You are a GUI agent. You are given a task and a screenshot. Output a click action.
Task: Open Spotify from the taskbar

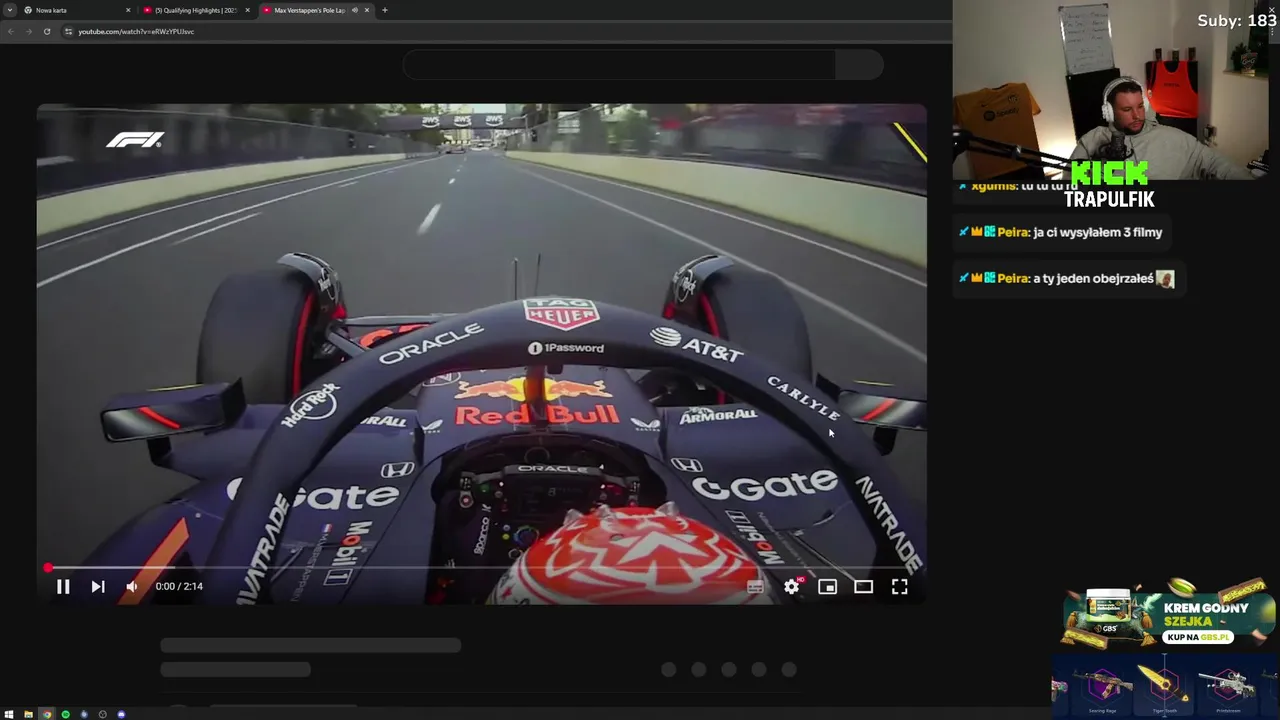click(x=65, y=714)
